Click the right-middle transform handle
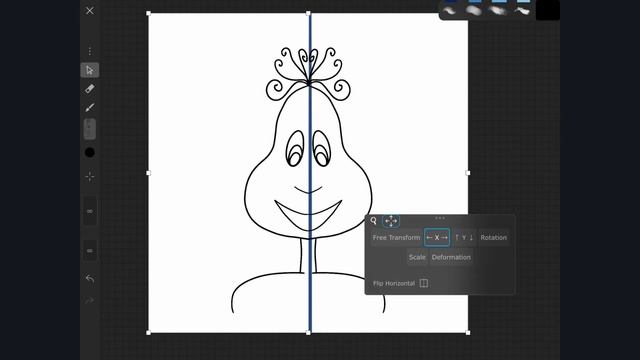The image size is (640, 360). coord(468,173)
